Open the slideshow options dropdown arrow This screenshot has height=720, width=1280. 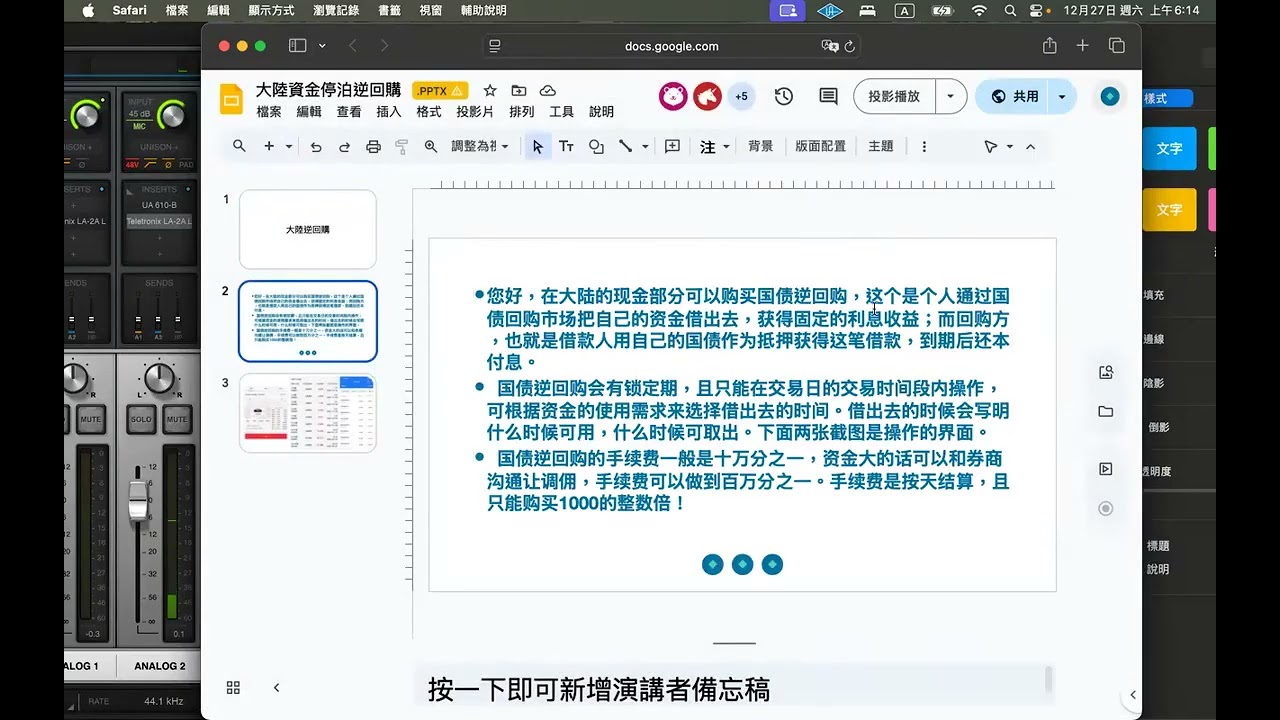[950, 97]
